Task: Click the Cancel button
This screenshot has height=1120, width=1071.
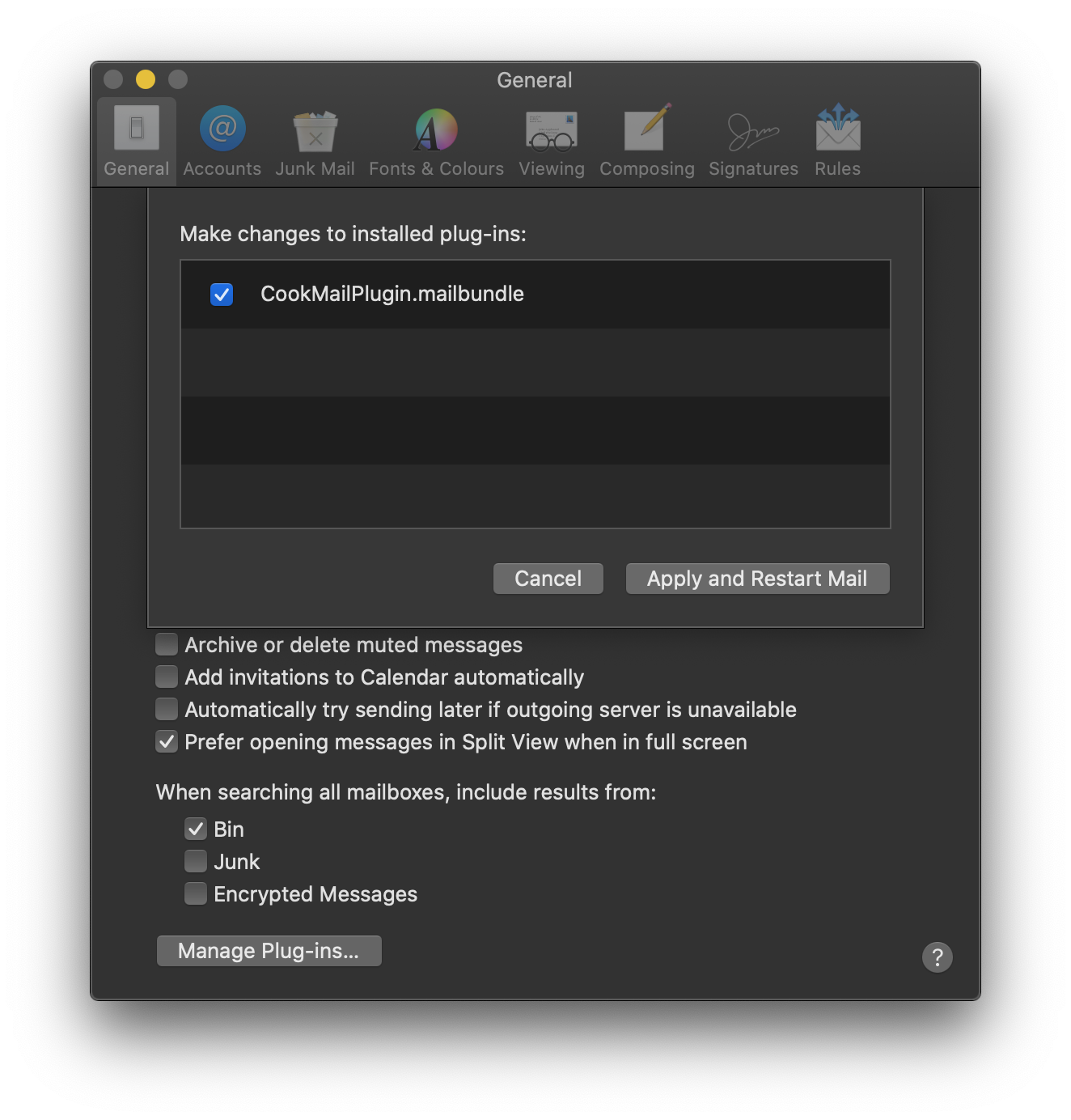Action: [x=548, y=579]
